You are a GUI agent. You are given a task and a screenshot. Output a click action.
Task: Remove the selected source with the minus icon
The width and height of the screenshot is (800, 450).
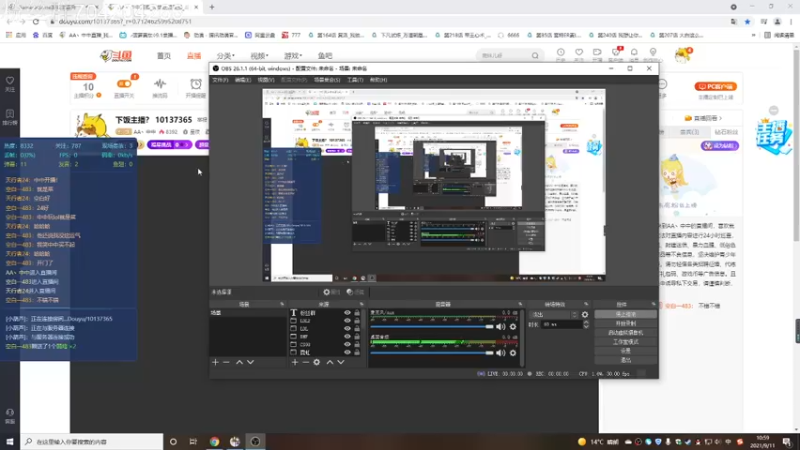point(306,362)
